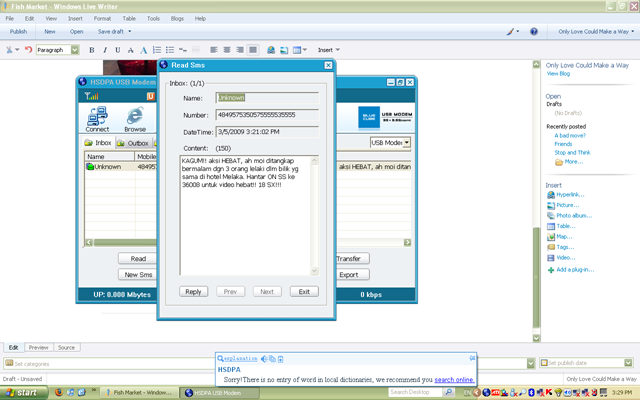640x400 pixels.
Task: Click the Search Desktop input box
Action: click(x=415, y=392)
